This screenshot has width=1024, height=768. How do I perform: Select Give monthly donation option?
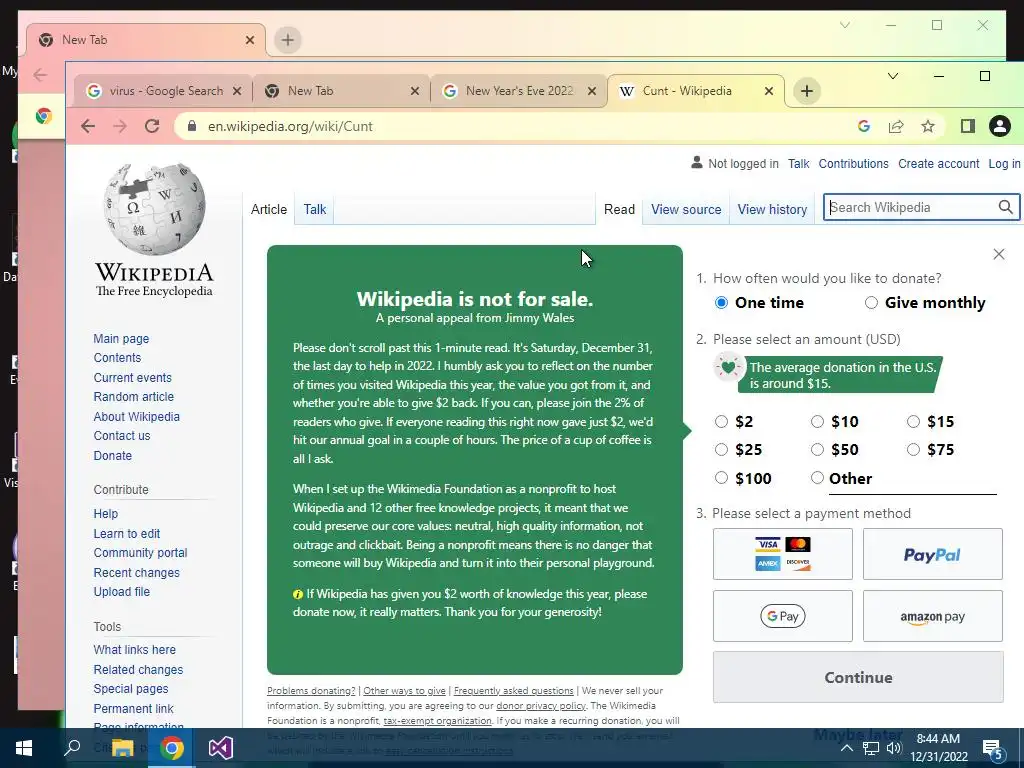click(x=871, y=302)
